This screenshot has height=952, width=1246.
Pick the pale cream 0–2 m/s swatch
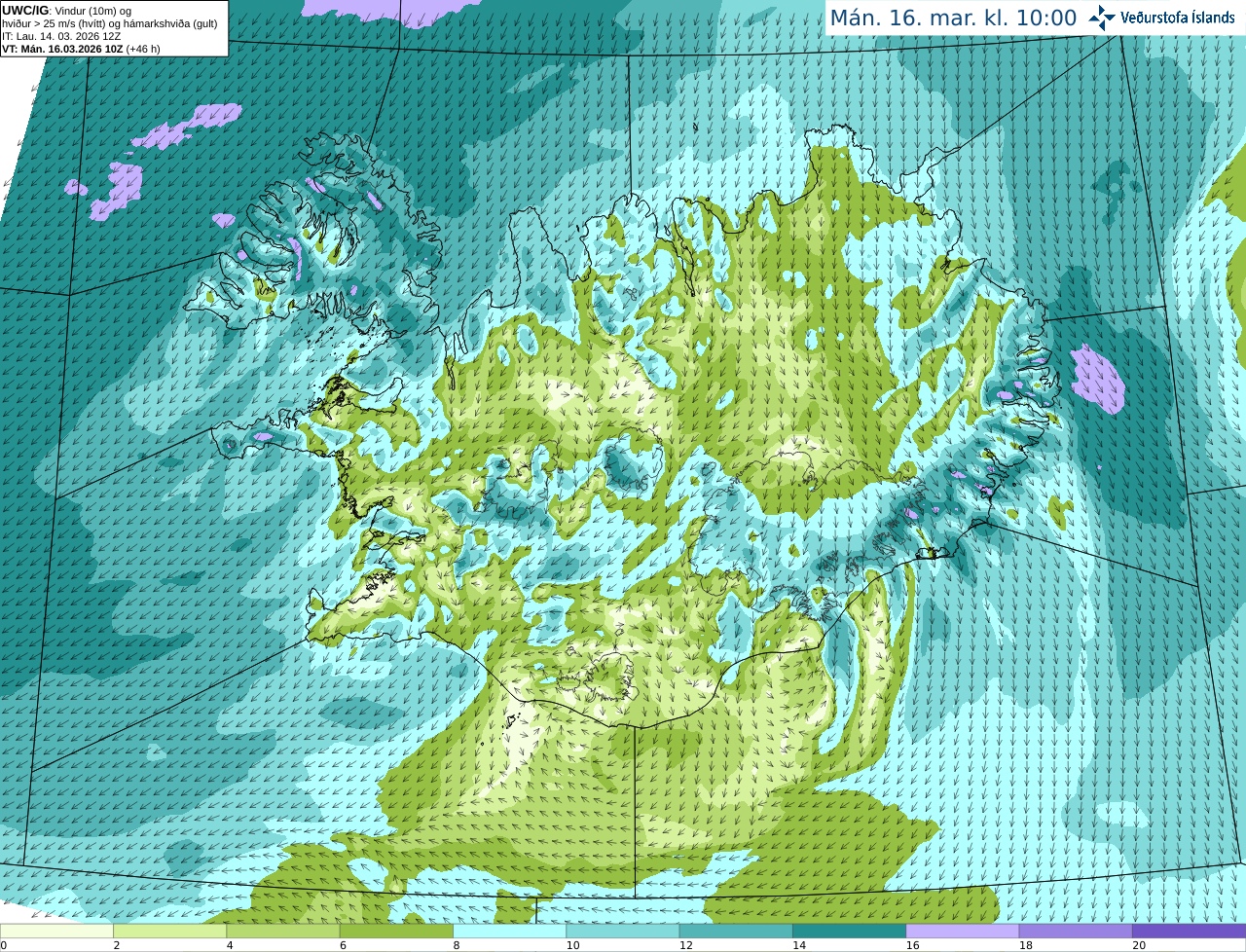pos(56,931)
